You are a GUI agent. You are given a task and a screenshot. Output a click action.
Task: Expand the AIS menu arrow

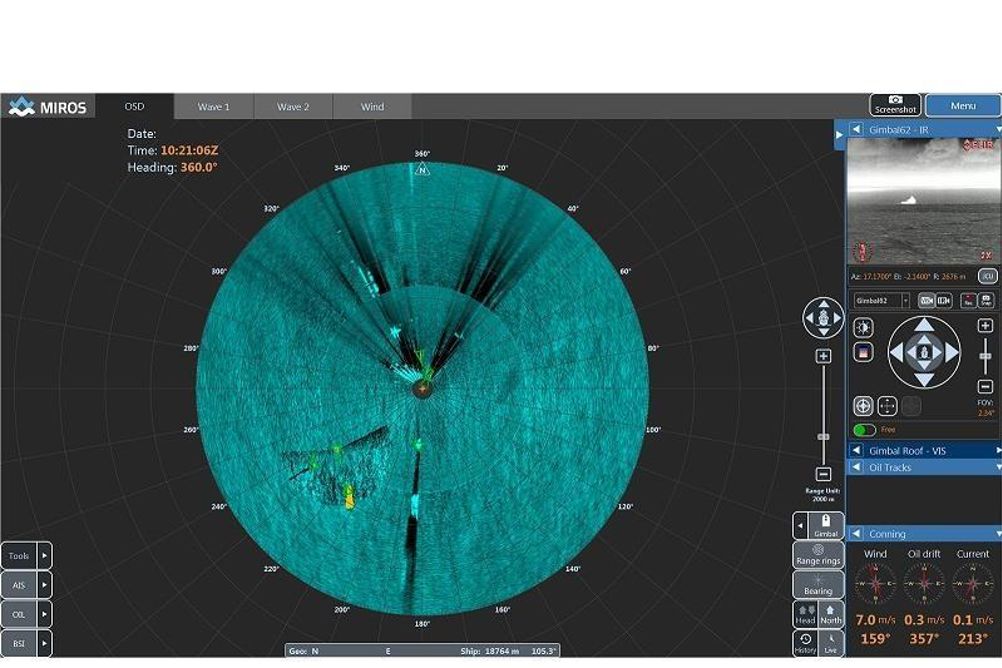(x=44, y=585)
